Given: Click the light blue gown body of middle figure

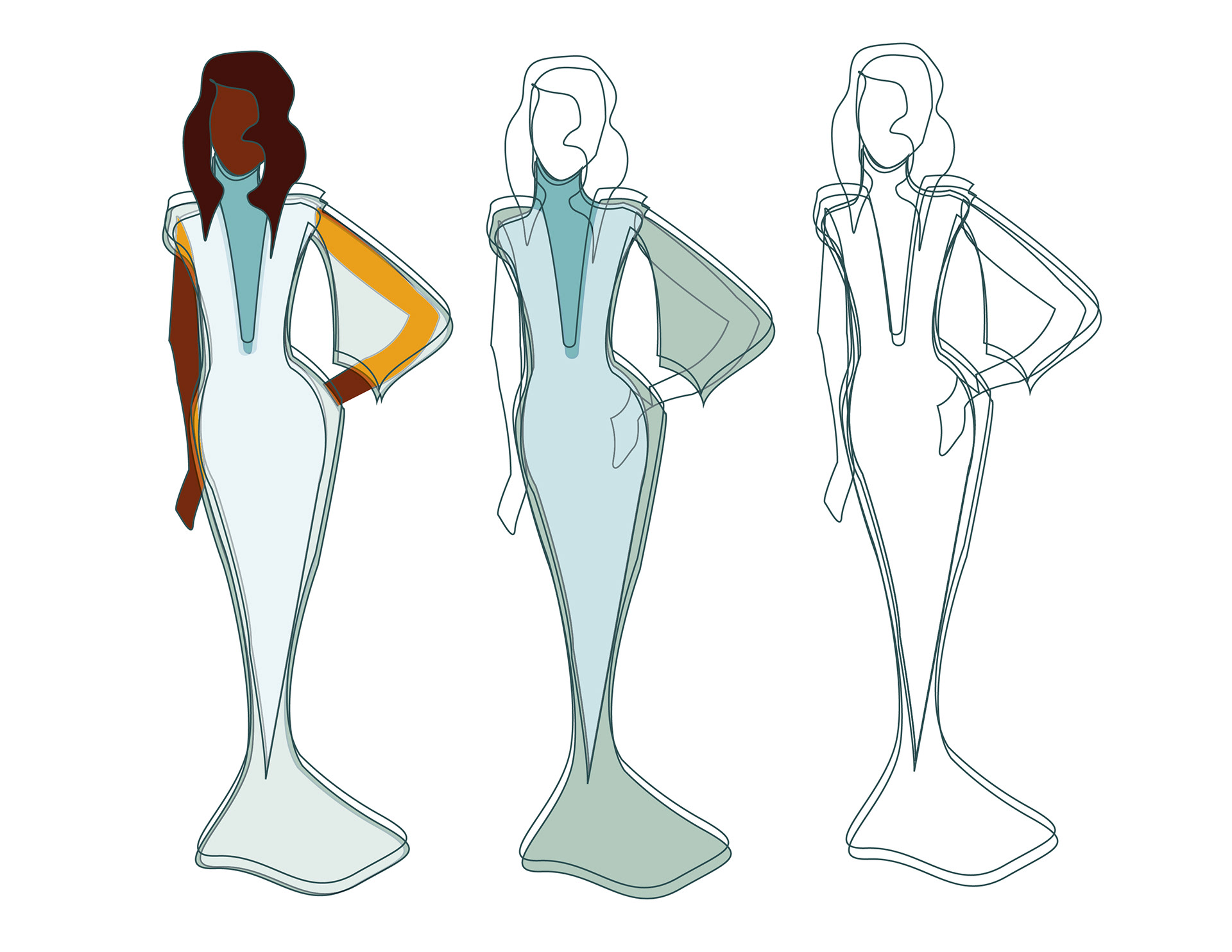Looking at the screenshot, I should (577, 481).
